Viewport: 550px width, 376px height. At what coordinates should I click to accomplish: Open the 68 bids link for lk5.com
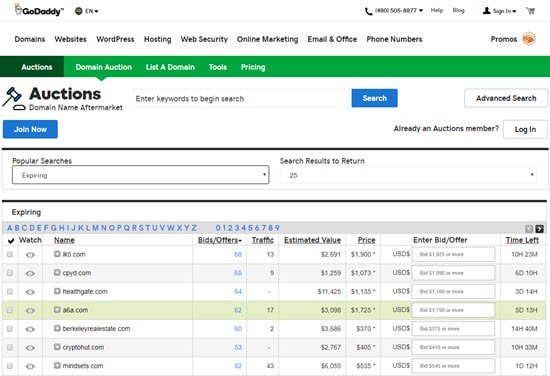[x=238, y=254]
